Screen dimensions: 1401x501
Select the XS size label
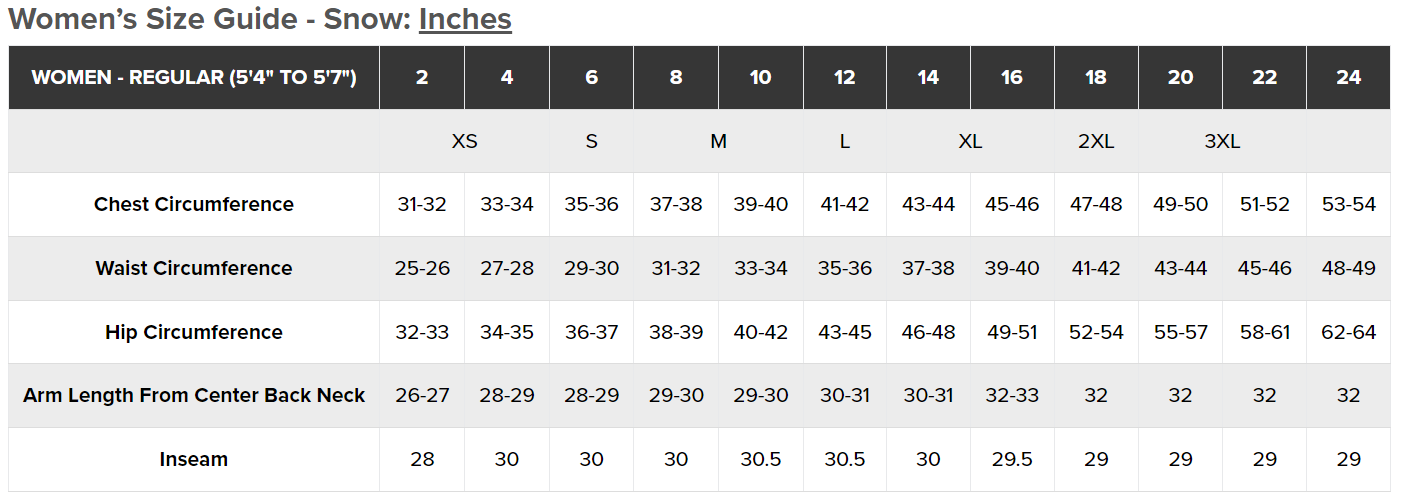tap(464, 141)
